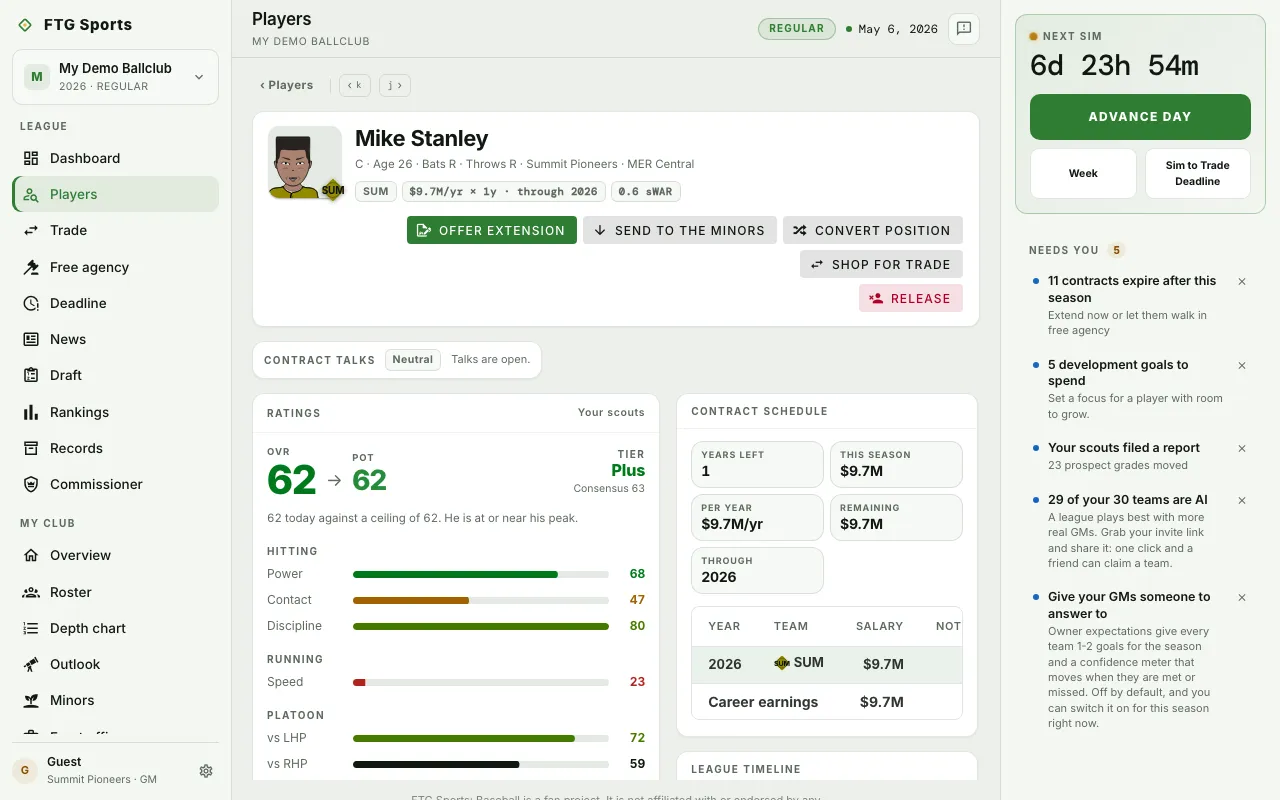
Task: Click Mike Stanley's player avatar
Action: [305, 163]
